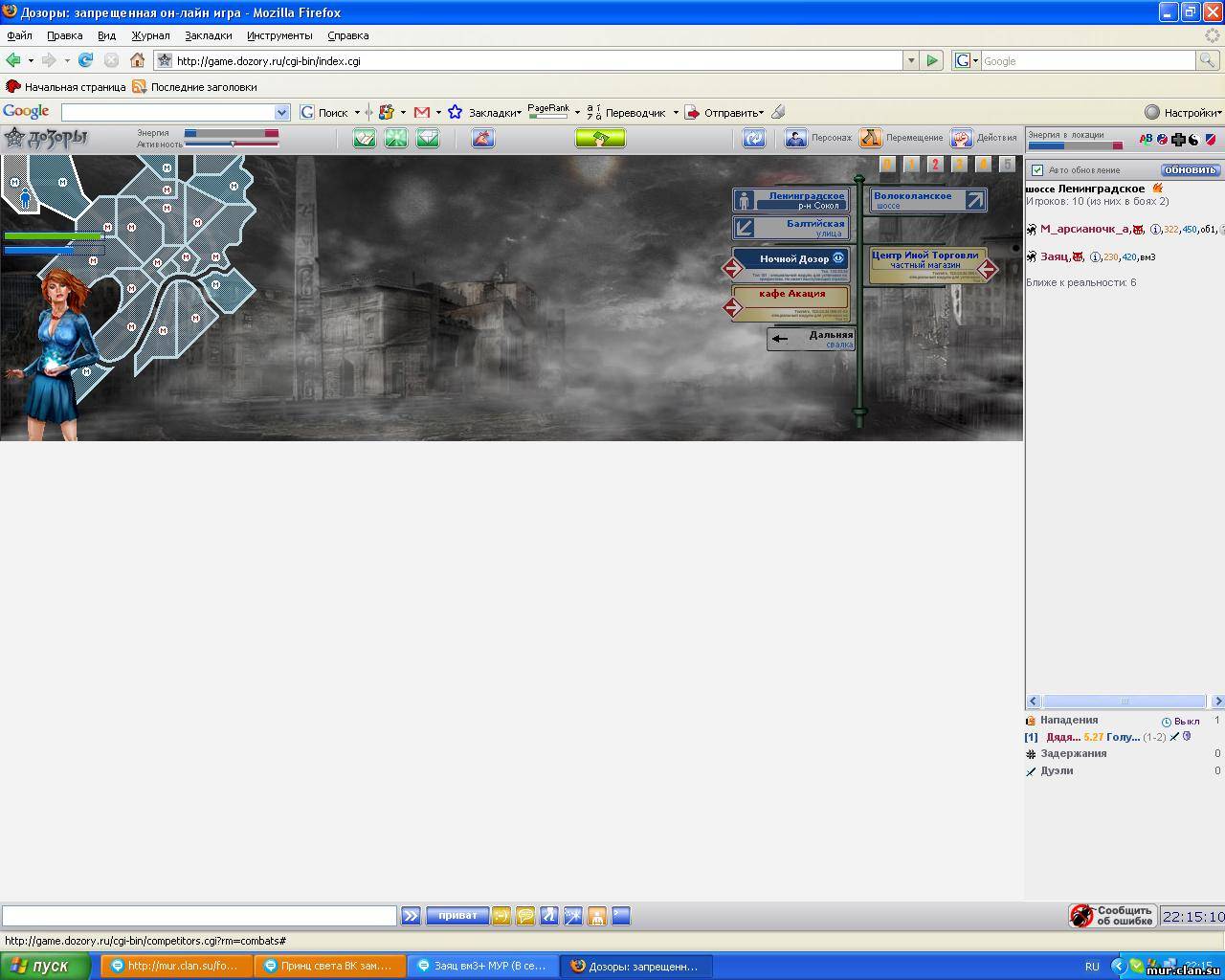The image size is (1225, 980).
Task: Select the numbered square 2 above the signpost
Action: click(935, 165)
